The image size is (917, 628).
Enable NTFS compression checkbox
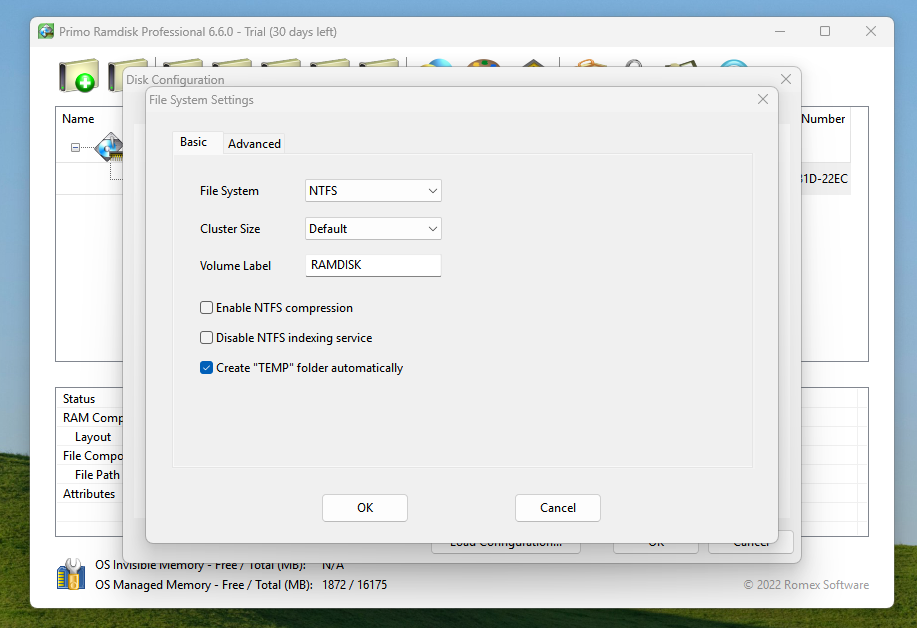207,308
